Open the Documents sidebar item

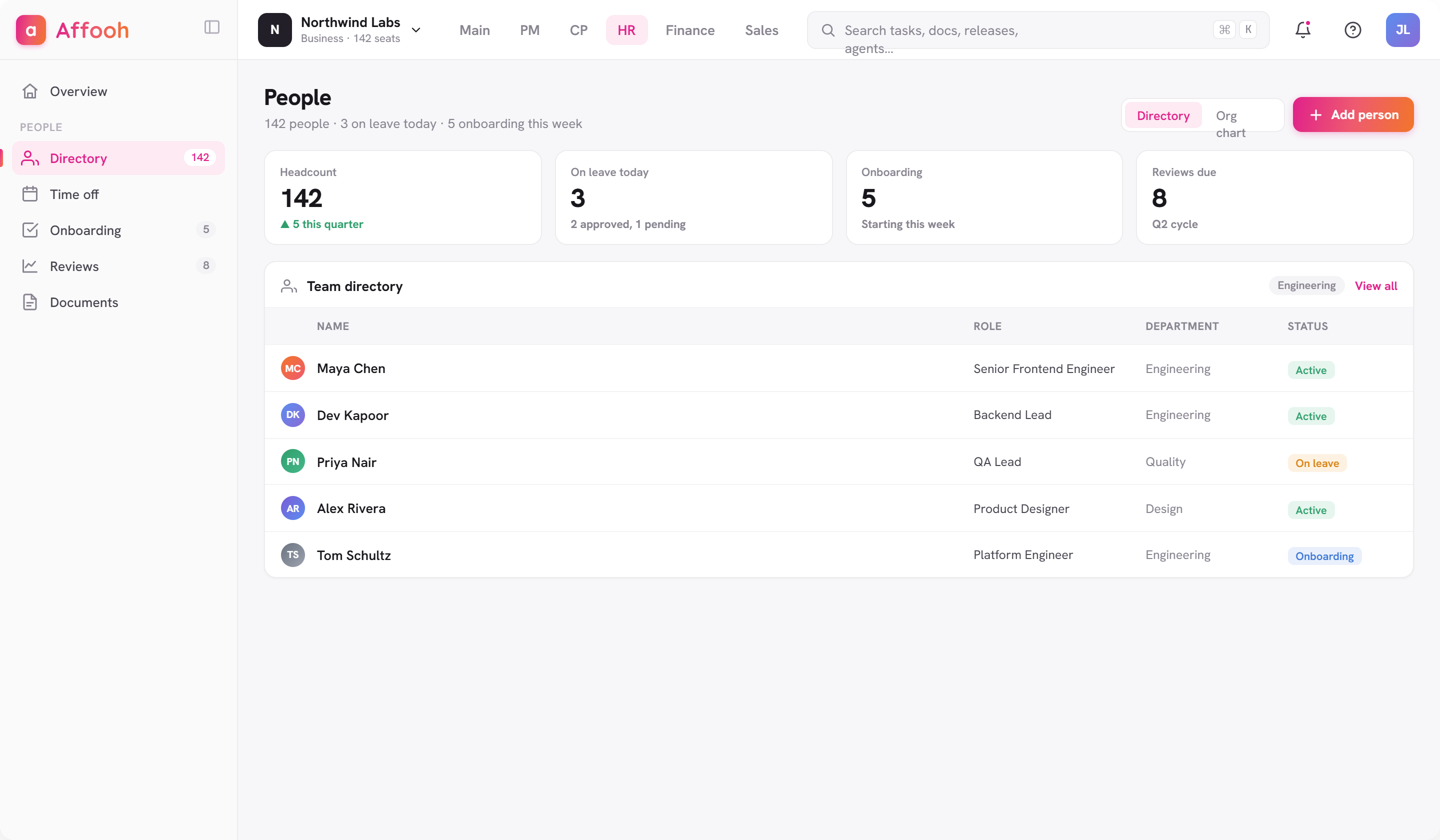(118, 302)
